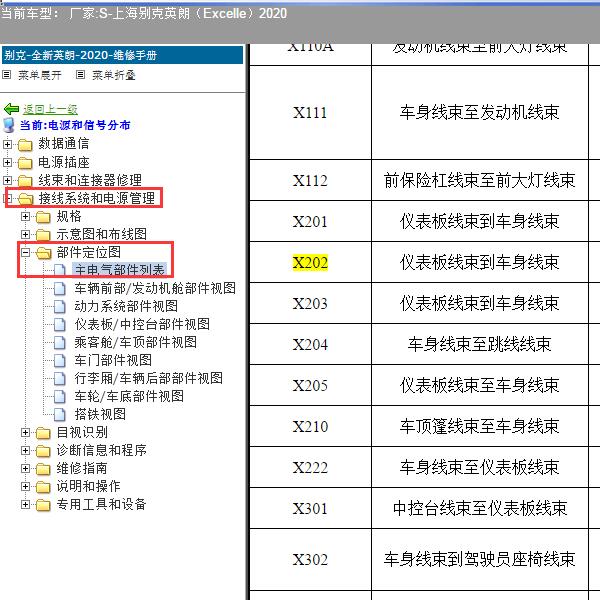Viewport: 600px width, 600px height.
Task: Click the 电源插座 folder icon
Action: click(25, 163)
